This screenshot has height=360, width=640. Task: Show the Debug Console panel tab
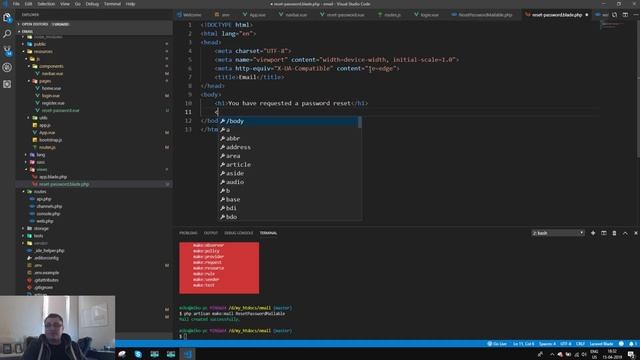(239, 233)
